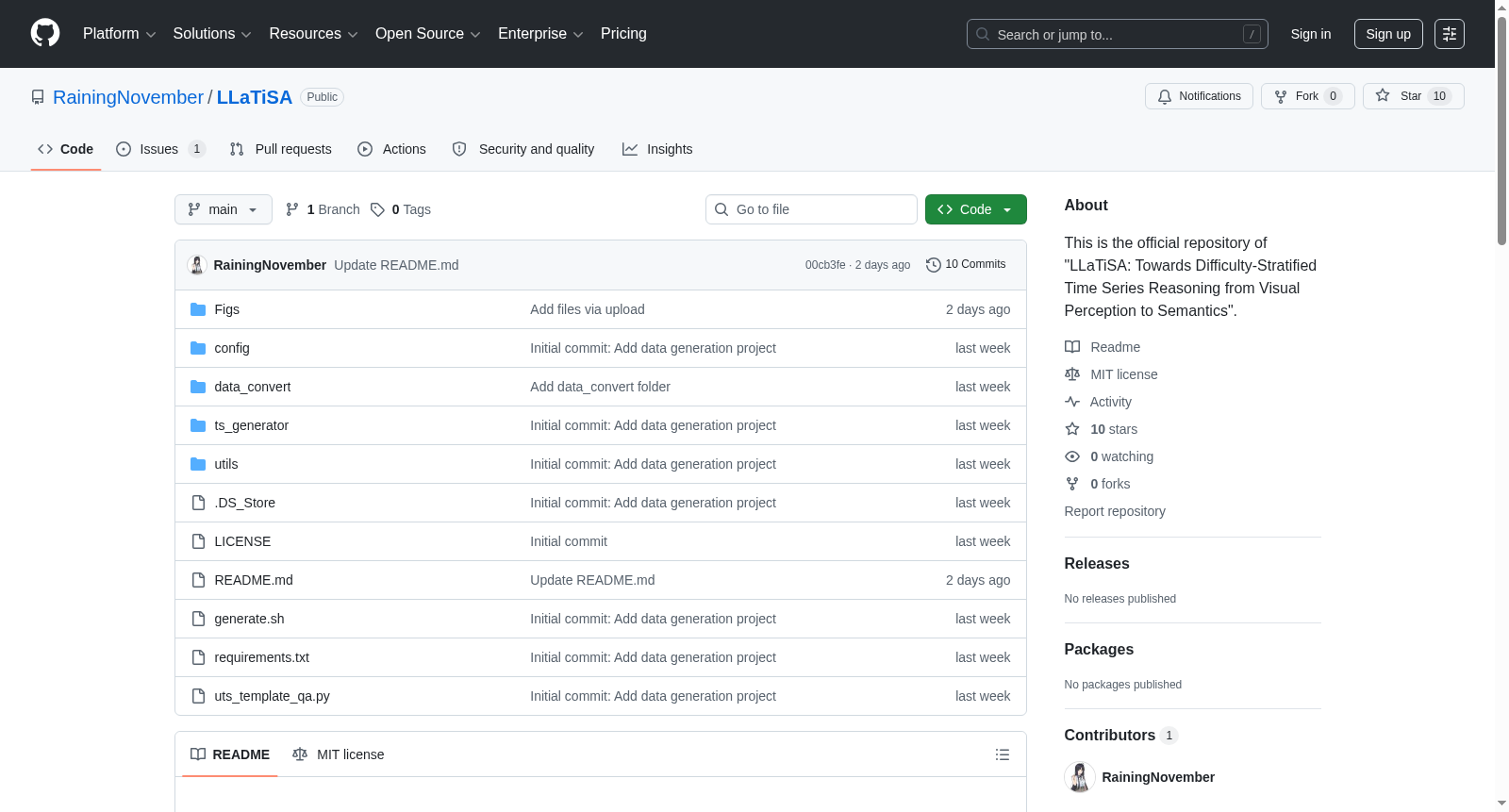This screenshot has height=812, width=1509.
Task: Open the Activity link in About
Action: [x=1098, y=402]
